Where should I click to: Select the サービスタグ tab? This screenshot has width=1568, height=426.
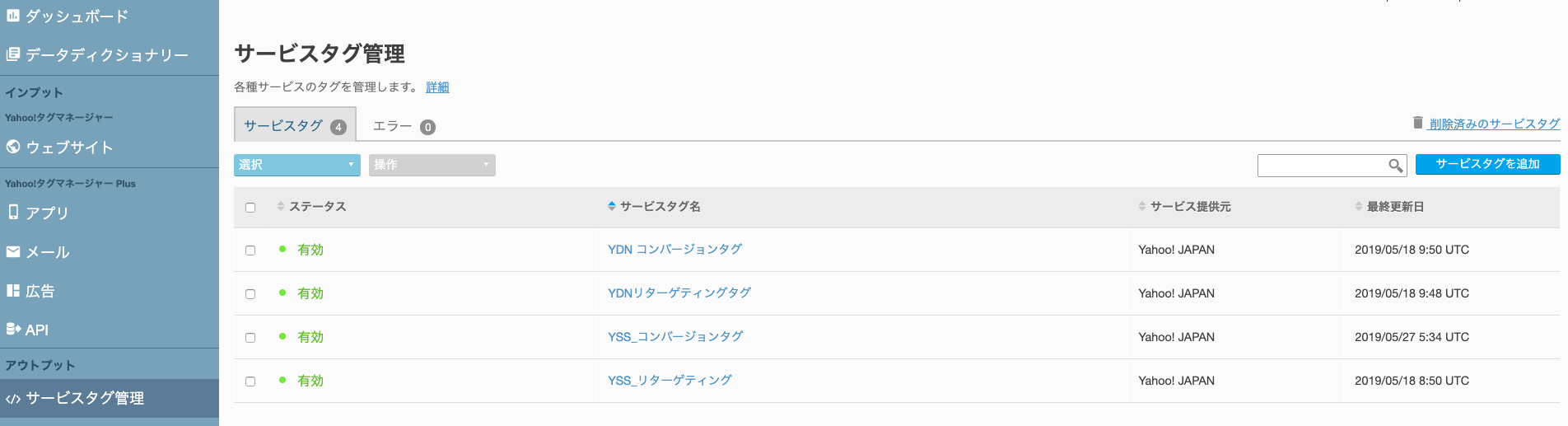click(x=294, y=126)
